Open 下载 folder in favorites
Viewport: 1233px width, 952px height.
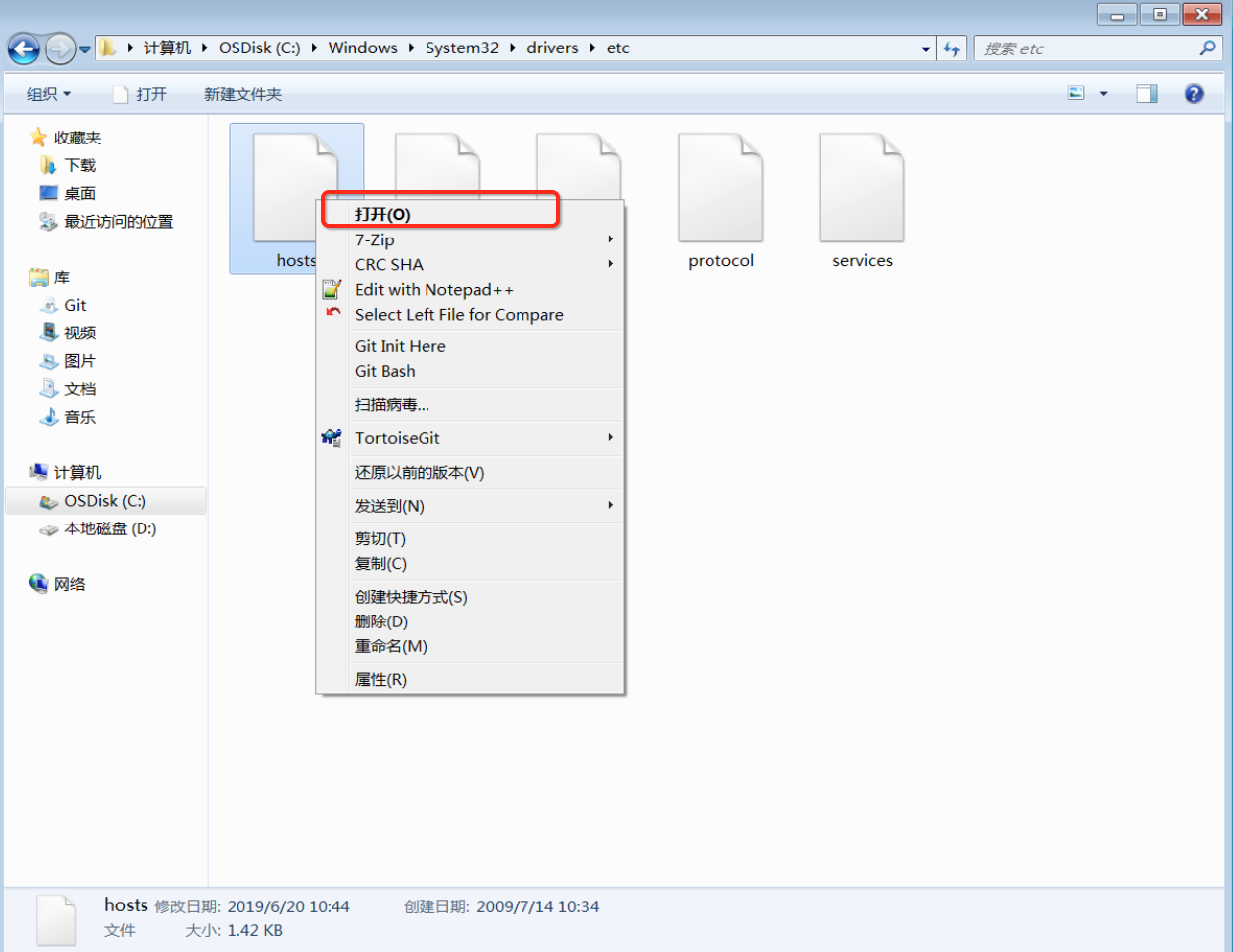(80, 165)
